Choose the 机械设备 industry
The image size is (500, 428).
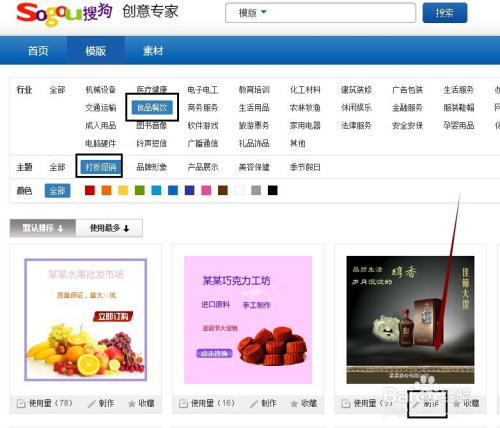pos(101,90)
